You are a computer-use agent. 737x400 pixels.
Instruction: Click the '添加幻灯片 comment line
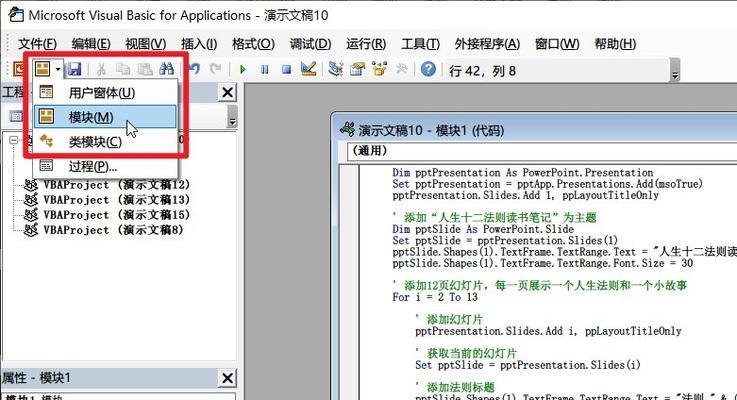tap(449, 320)
